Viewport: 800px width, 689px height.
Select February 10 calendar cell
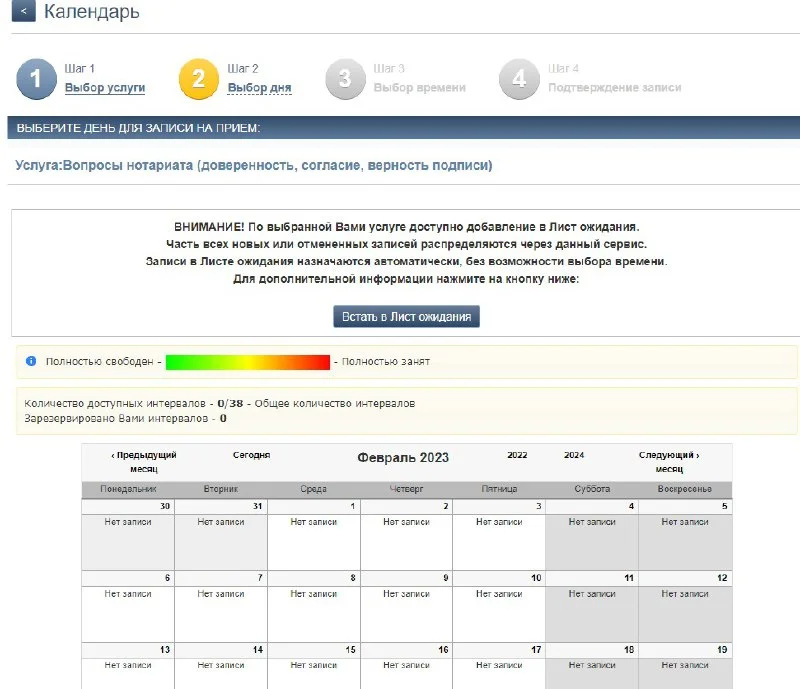498,606
